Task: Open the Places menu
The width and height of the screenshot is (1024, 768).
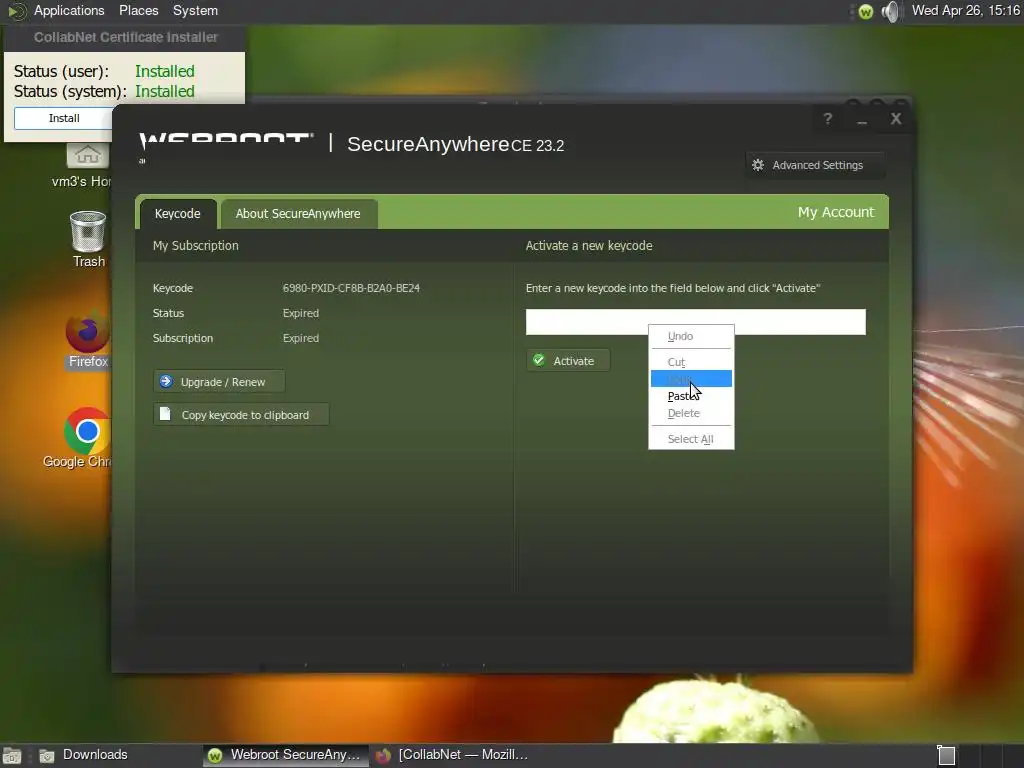Action: pos(138,10)
